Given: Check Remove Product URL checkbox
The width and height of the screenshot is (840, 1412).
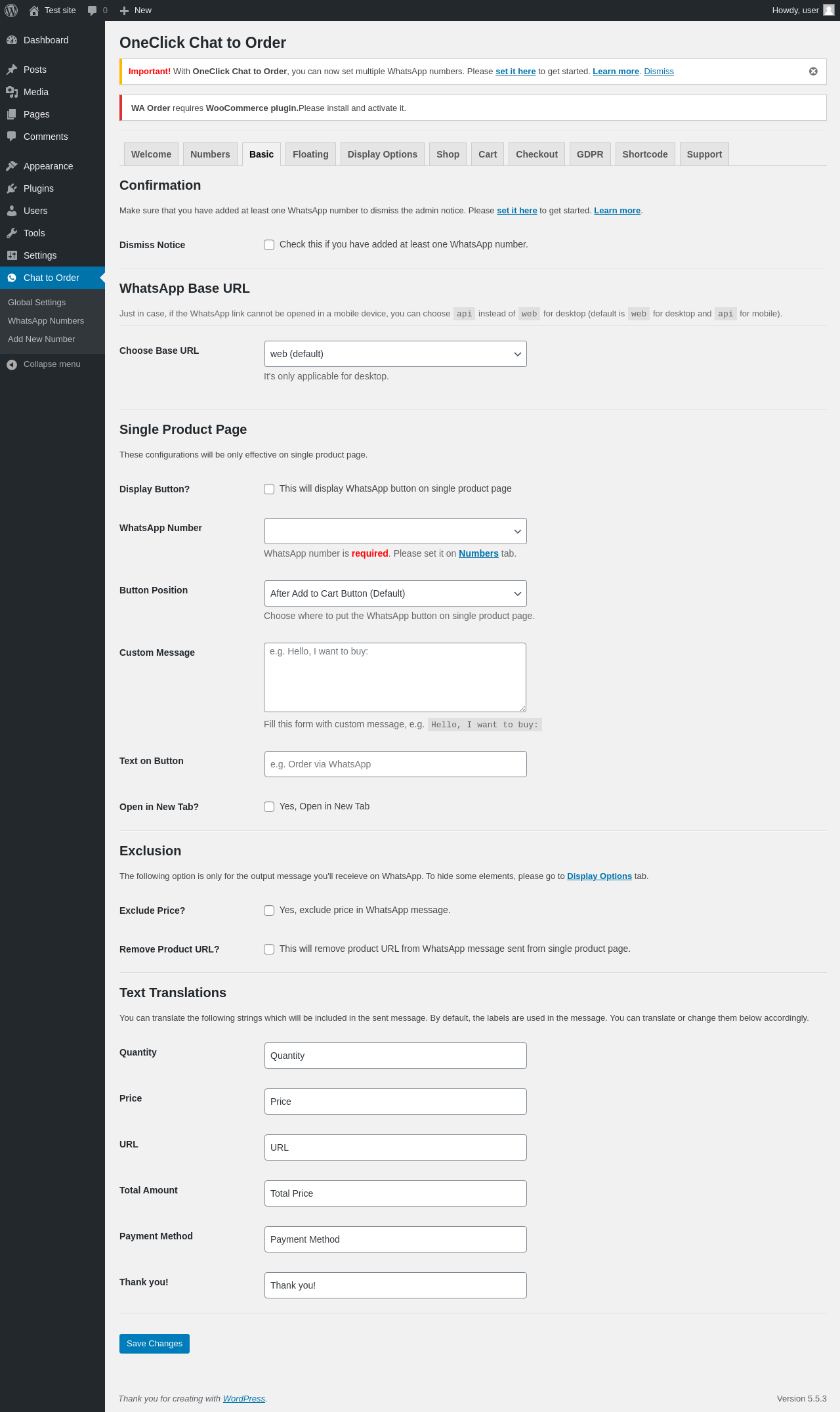Looking at the screenshot, I should point(269,949).
